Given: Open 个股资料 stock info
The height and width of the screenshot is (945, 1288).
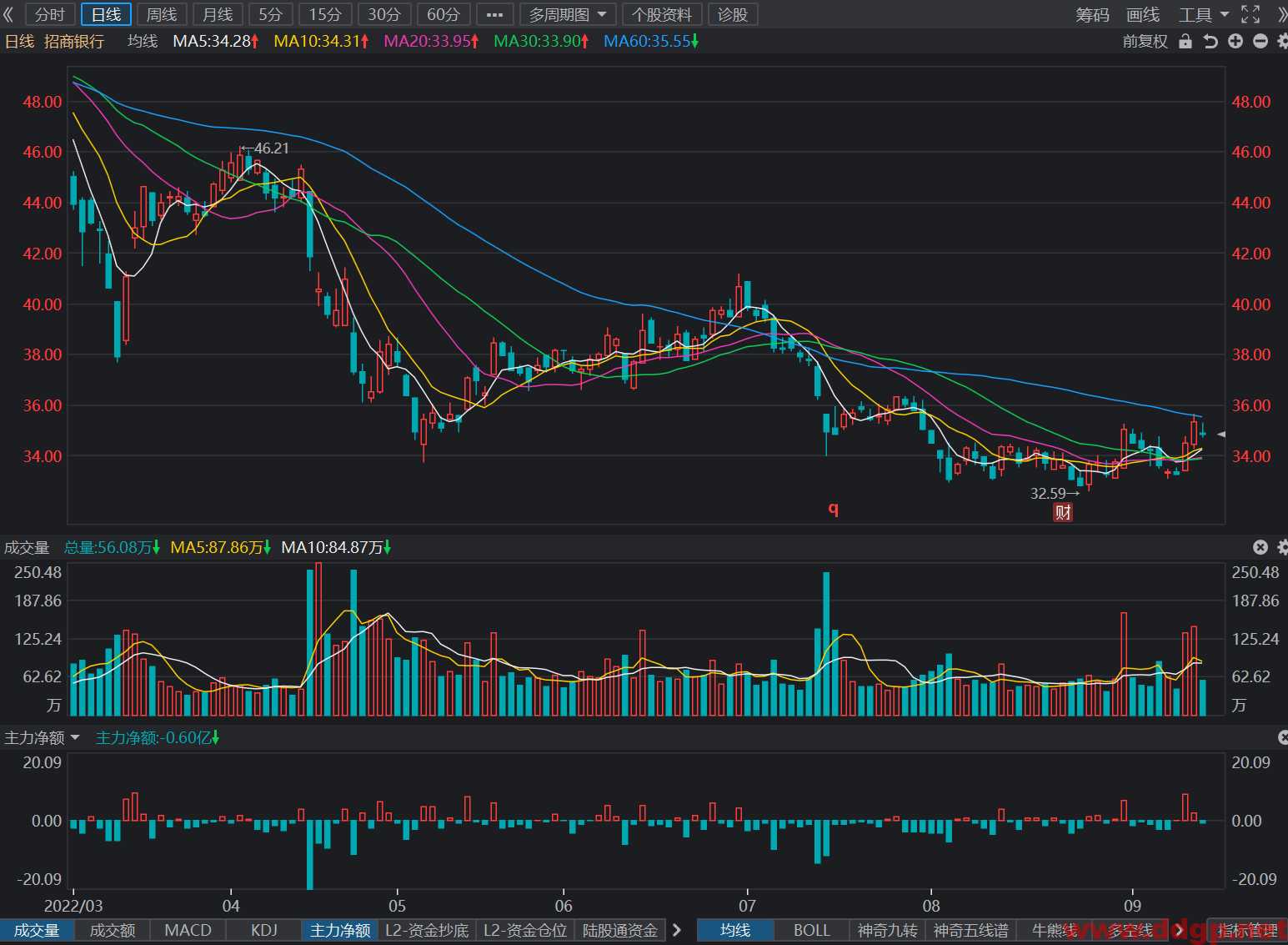Looking at the screenshot, I should pyautogui.click(x=662, y=14).
